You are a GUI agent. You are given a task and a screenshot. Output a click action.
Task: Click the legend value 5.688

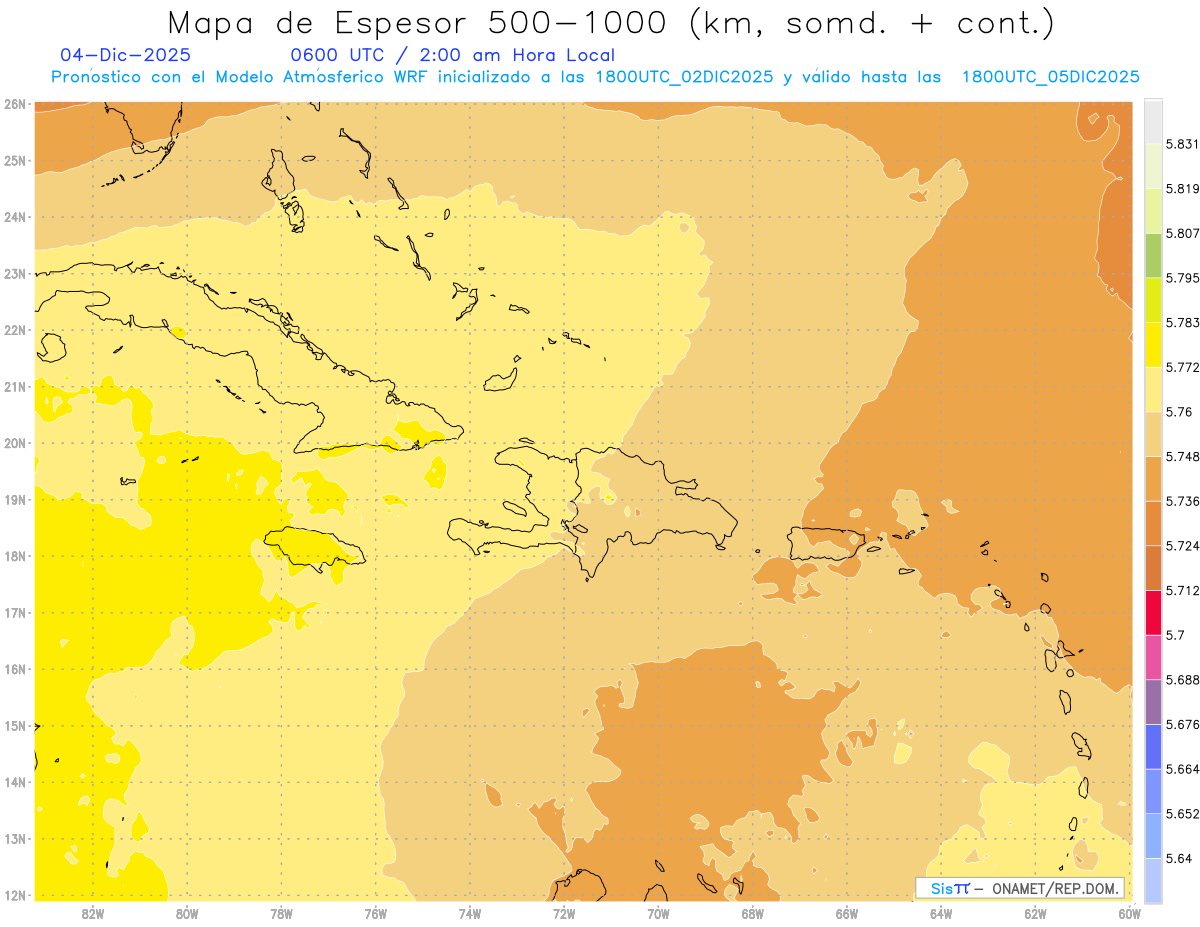(x=1184, y=680)
